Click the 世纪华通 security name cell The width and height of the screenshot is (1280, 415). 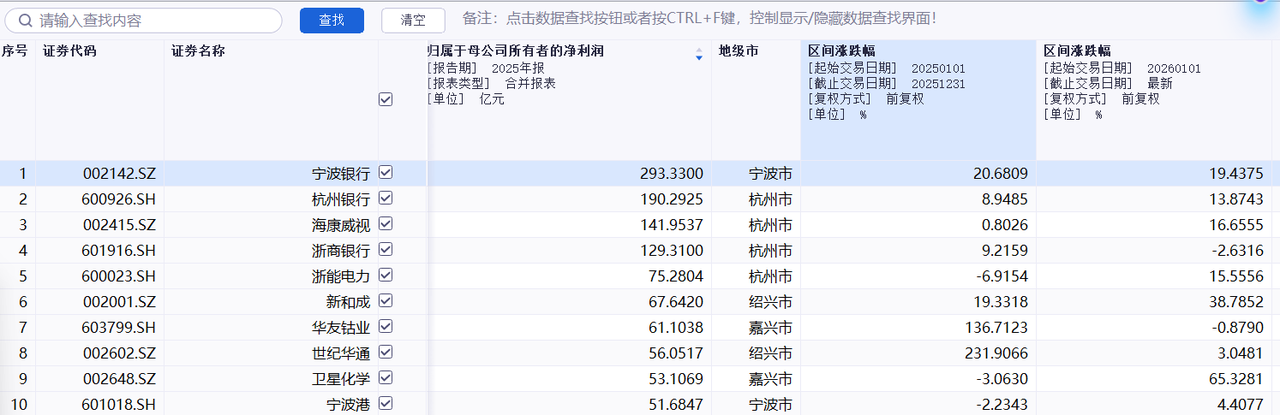click(x=340, y=352)
